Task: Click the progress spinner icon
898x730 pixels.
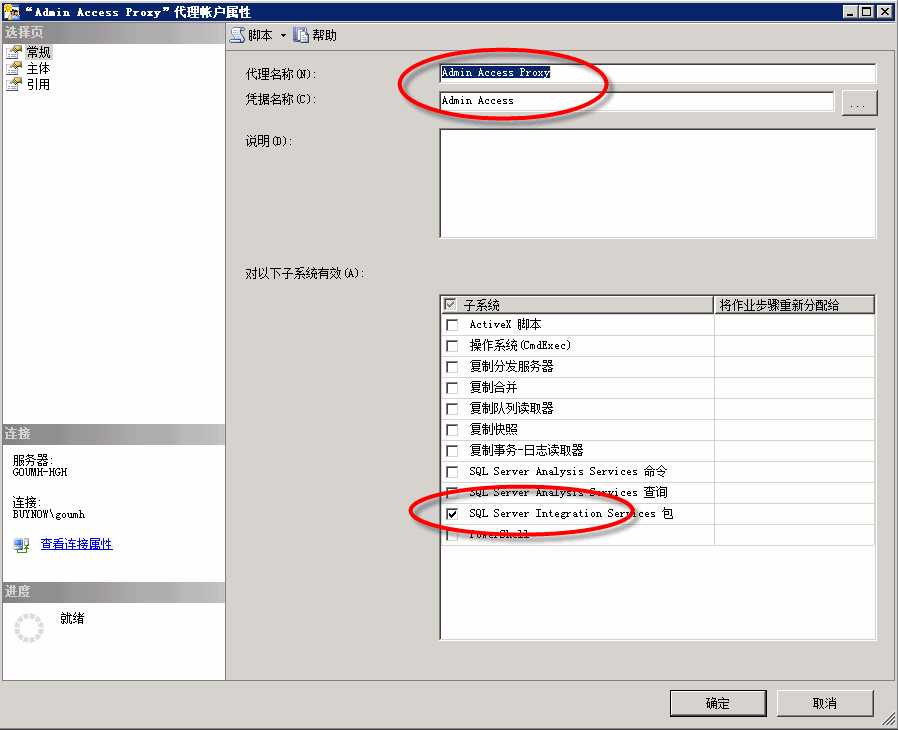Action: [29, 628]
